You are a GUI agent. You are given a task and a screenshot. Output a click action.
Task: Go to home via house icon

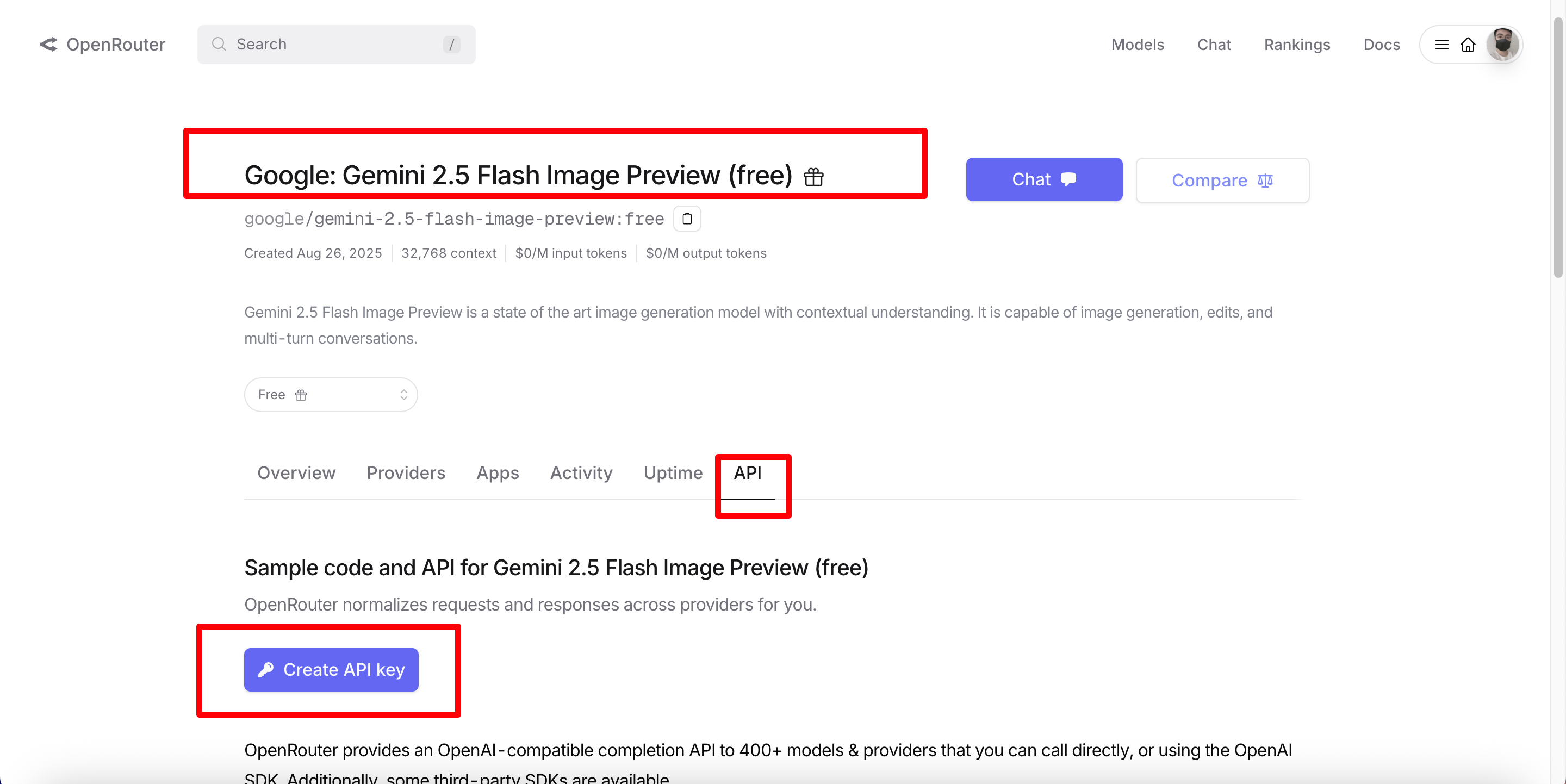[x=1468, y=45]
